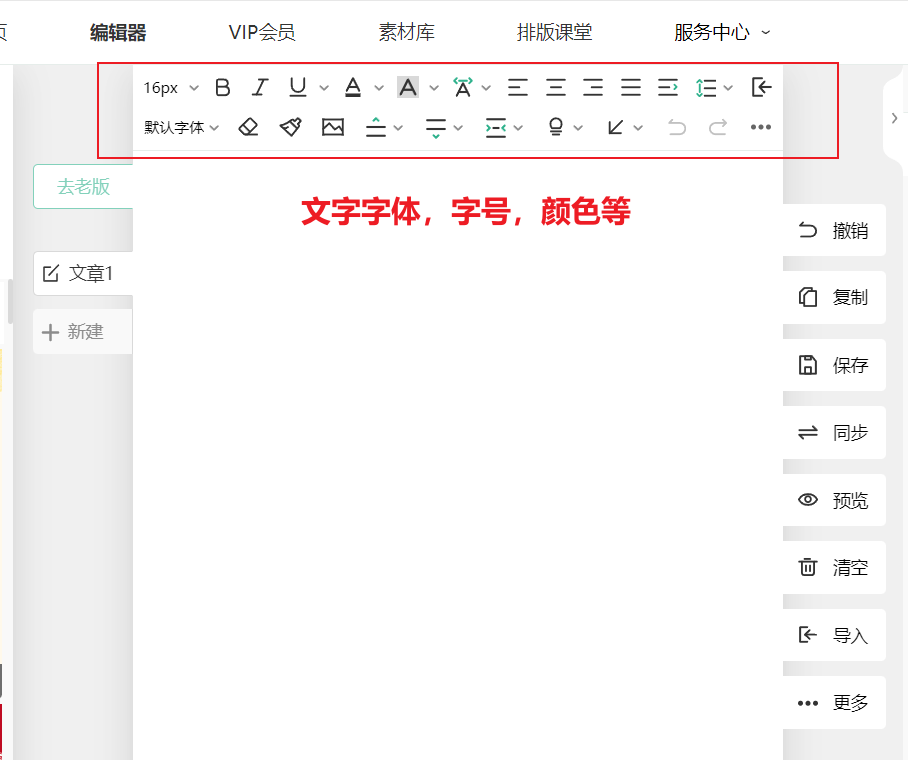Click the import arrow icon in toolbar
This screenshot has width=908, height=760.
pyautogui.click(x=762, y=88)
